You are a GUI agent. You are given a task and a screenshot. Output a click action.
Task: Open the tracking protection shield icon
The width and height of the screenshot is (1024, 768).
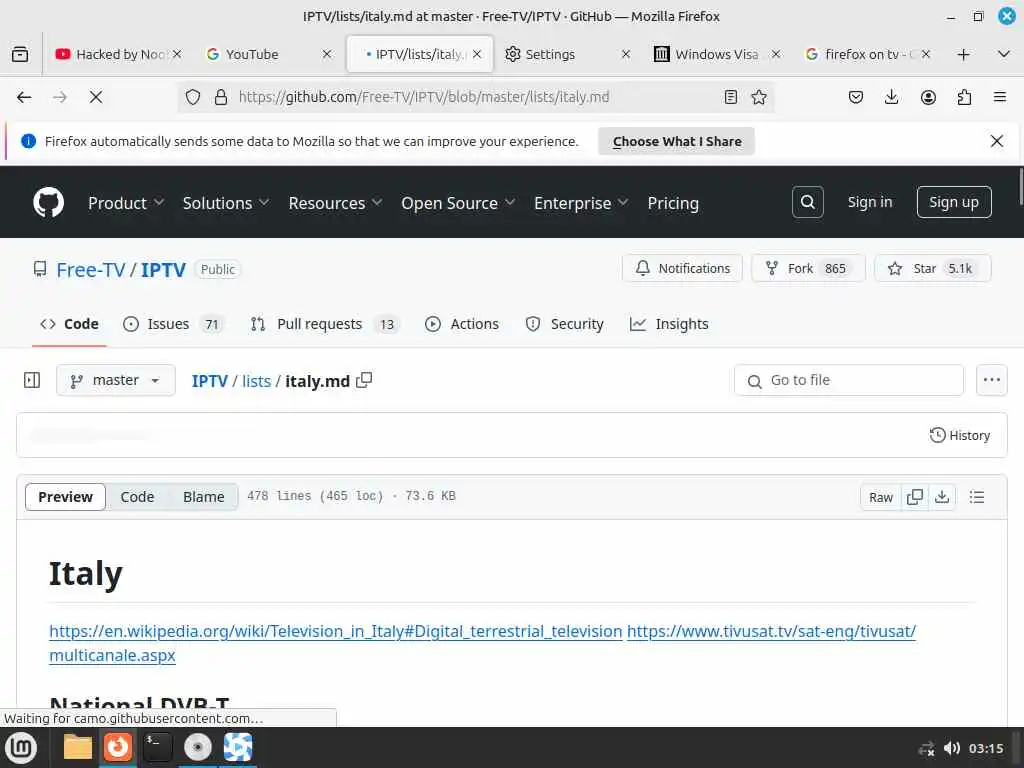pos(193,97)
